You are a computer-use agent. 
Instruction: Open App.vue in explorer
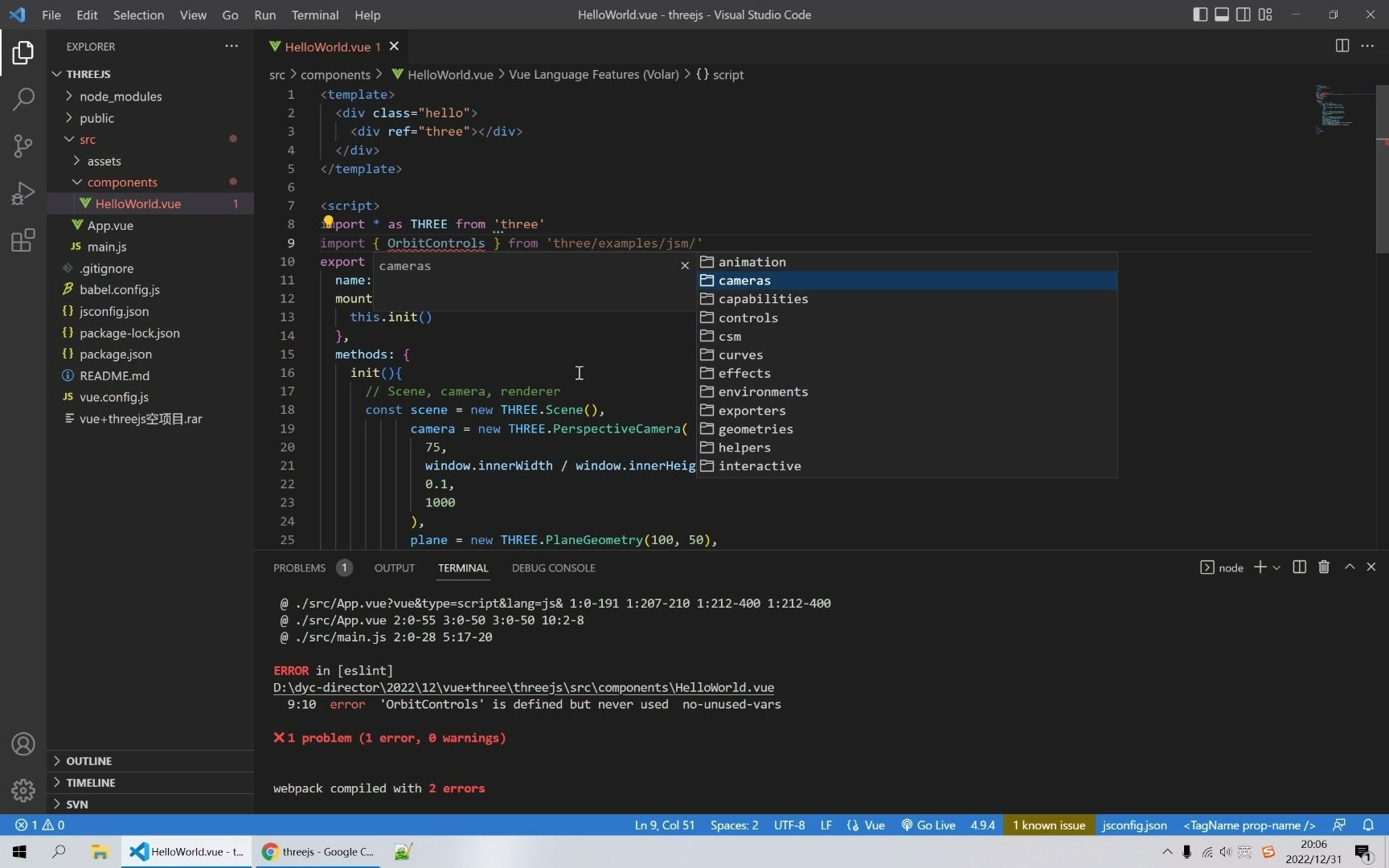pos(150,225)
